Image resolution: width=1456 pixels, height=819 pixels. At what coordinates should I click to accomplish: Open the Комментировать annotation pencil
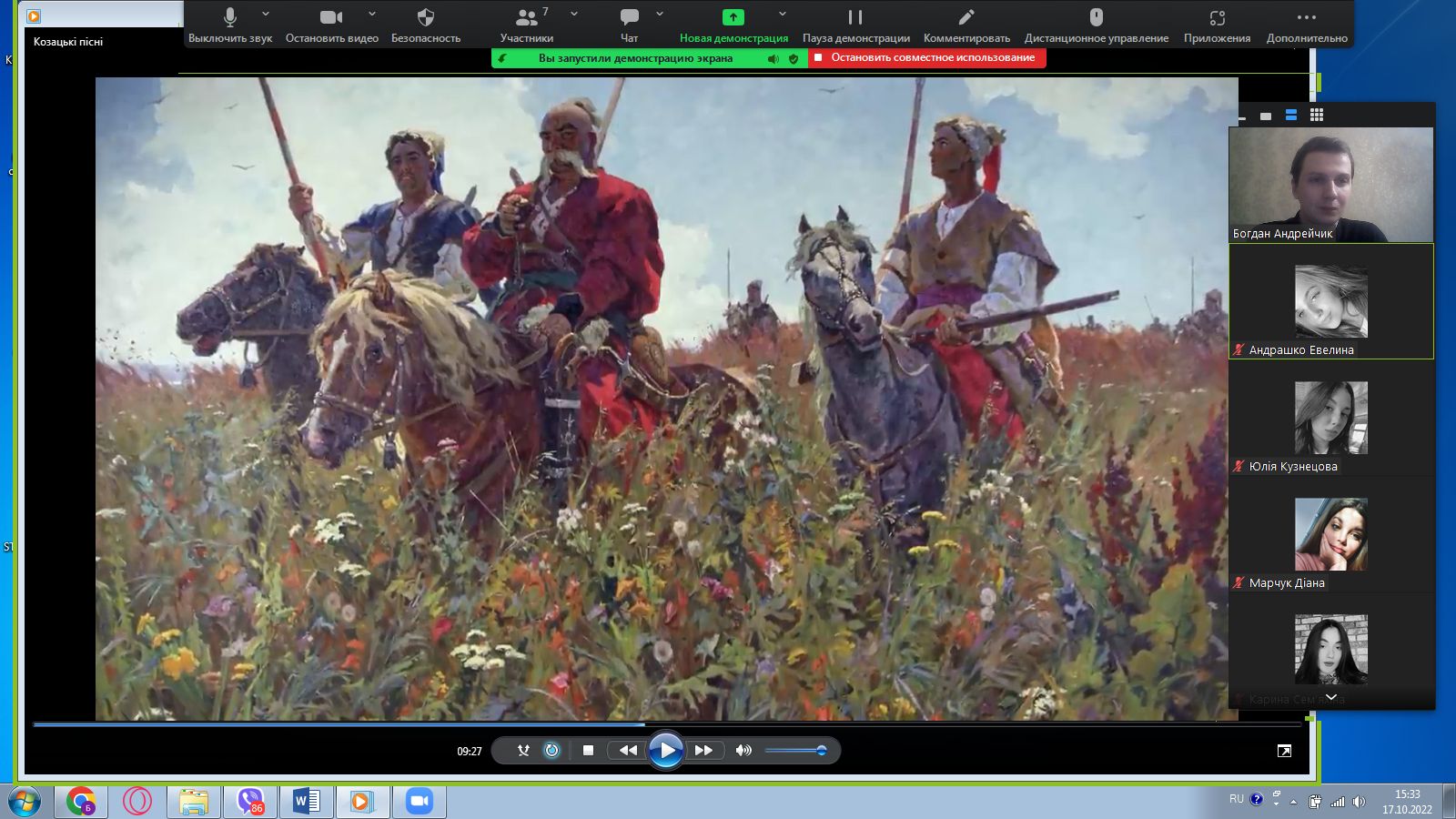(x=966, y=25)
